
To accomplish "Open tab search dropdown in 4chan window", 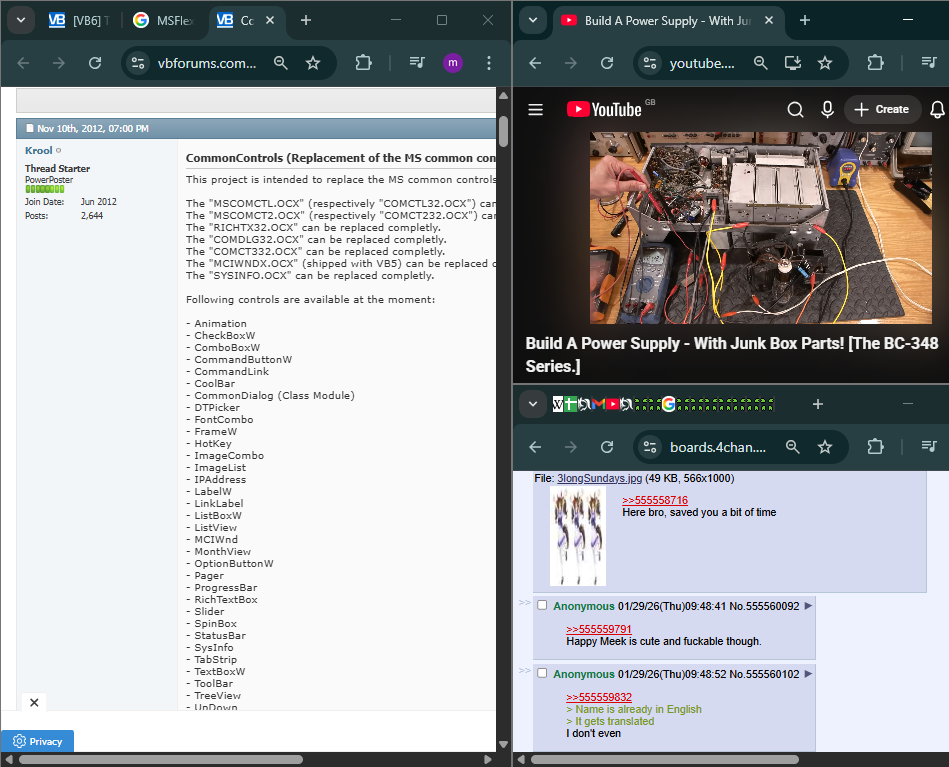I will (533, 404).
